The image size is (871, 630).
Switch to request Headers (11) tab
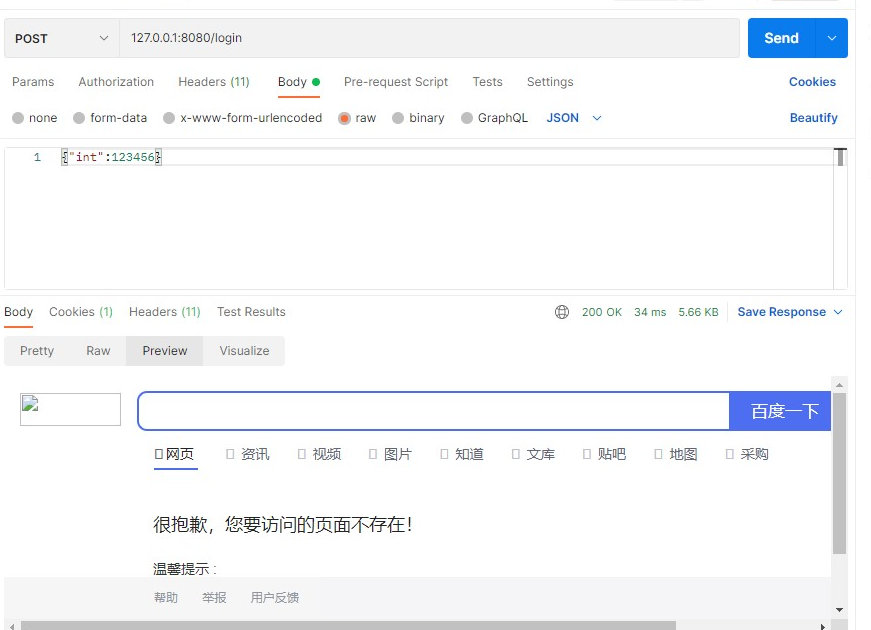[x=214, y=82]
